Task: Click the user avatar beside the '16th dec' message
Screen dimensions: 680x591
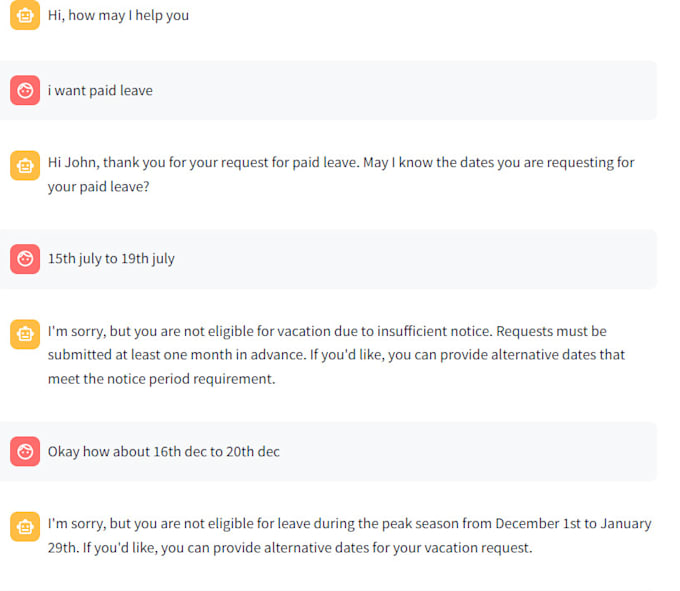Action: [24, 451]
